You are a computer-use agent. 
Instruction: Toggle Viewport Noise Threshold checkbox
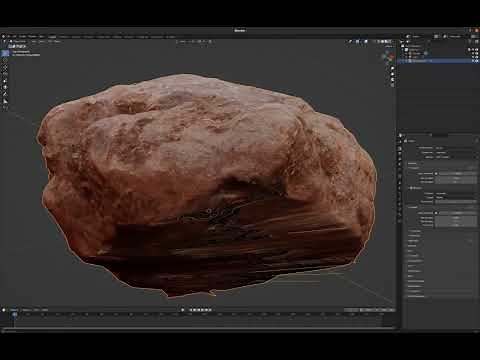(436, 174)
